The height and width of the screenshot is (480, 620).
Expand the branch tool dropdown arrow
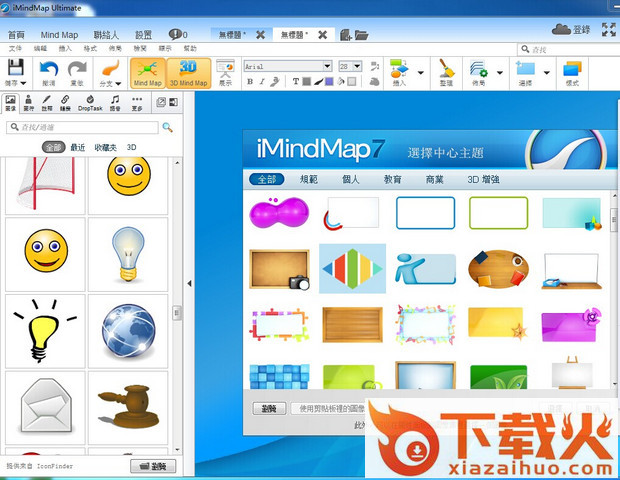tap(118, 83)
